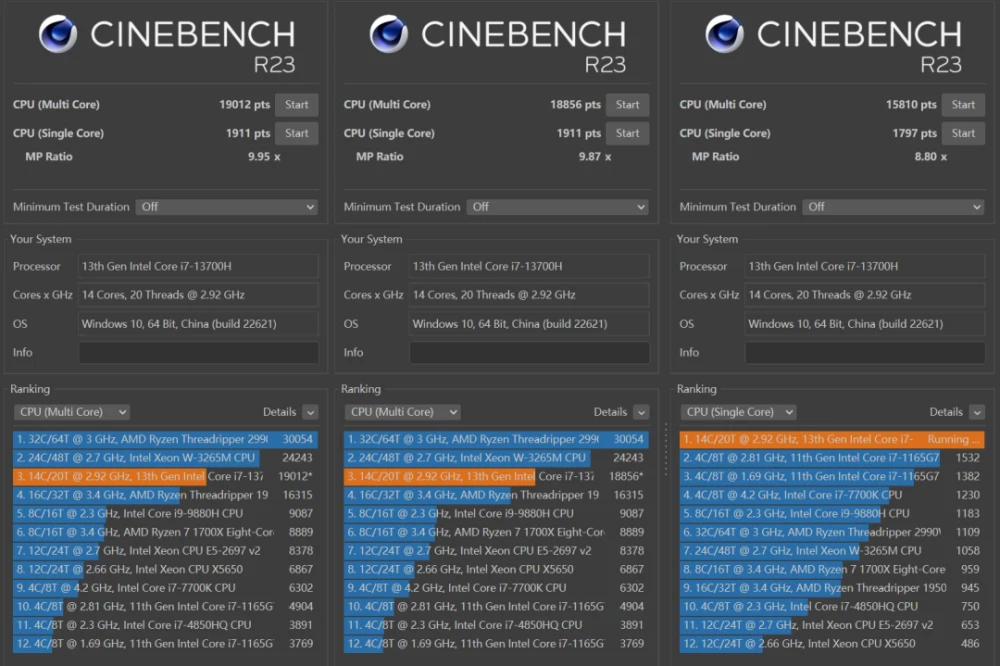Select the Threadripper single-core row scoring 1109
Viewport: 1000px width, 666px height.
point(832,532)
